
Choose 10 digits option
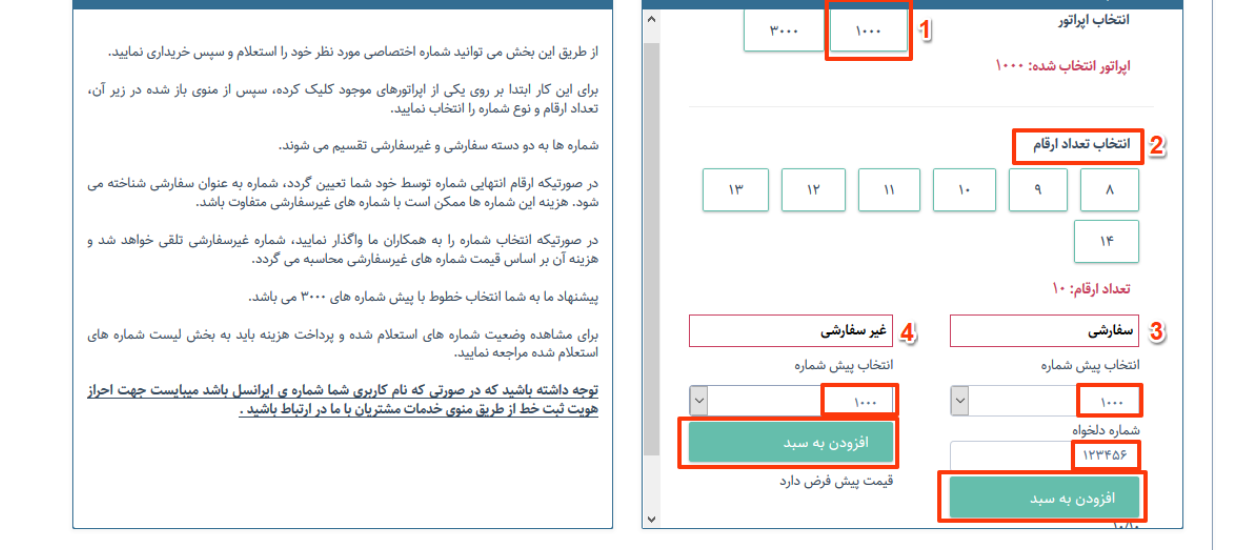(x=964, y=190)
